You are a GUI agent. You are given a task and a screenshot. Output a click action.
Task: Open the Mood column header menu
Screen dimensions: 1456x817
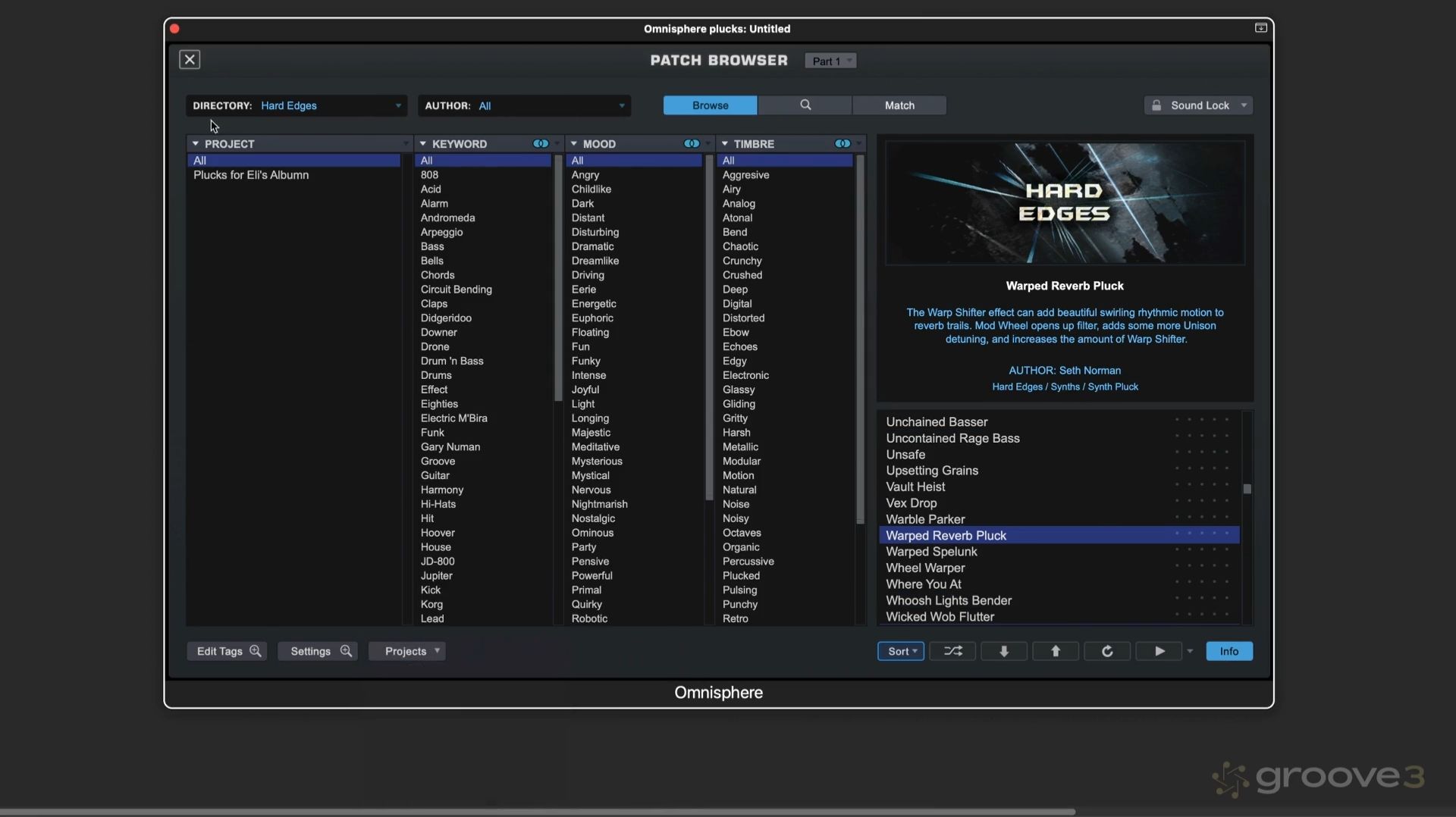pyautogui.click(x=708, y=143)
